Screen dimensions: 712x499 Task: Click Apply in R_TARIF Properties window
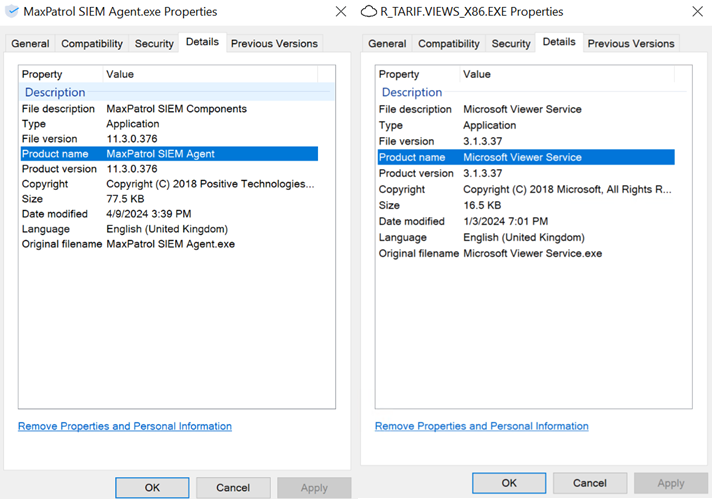pos(671,483)
